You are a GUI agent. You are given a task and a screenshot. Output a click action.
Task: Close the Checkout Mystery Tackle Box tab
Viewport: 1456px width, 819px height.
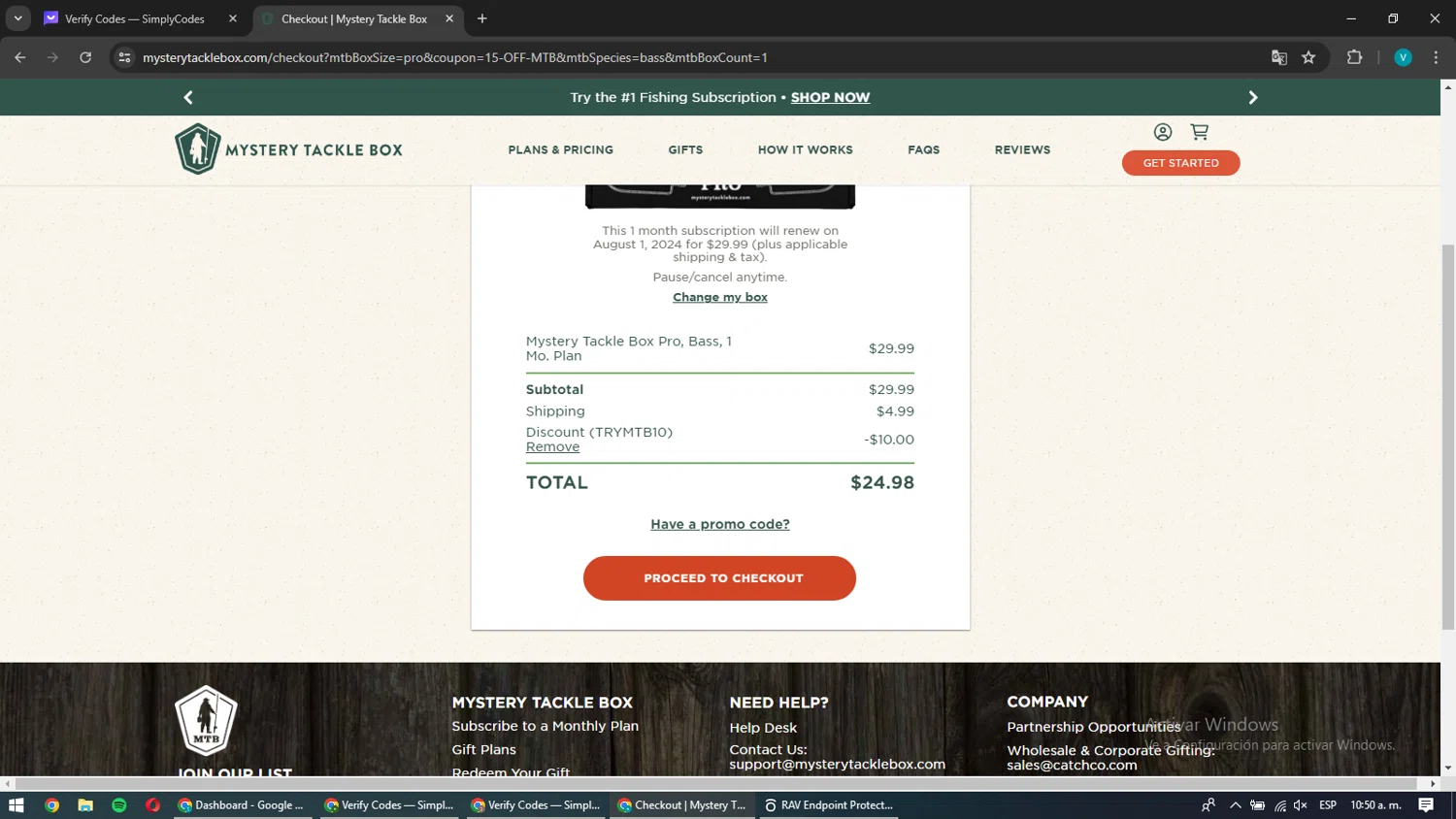449,18
